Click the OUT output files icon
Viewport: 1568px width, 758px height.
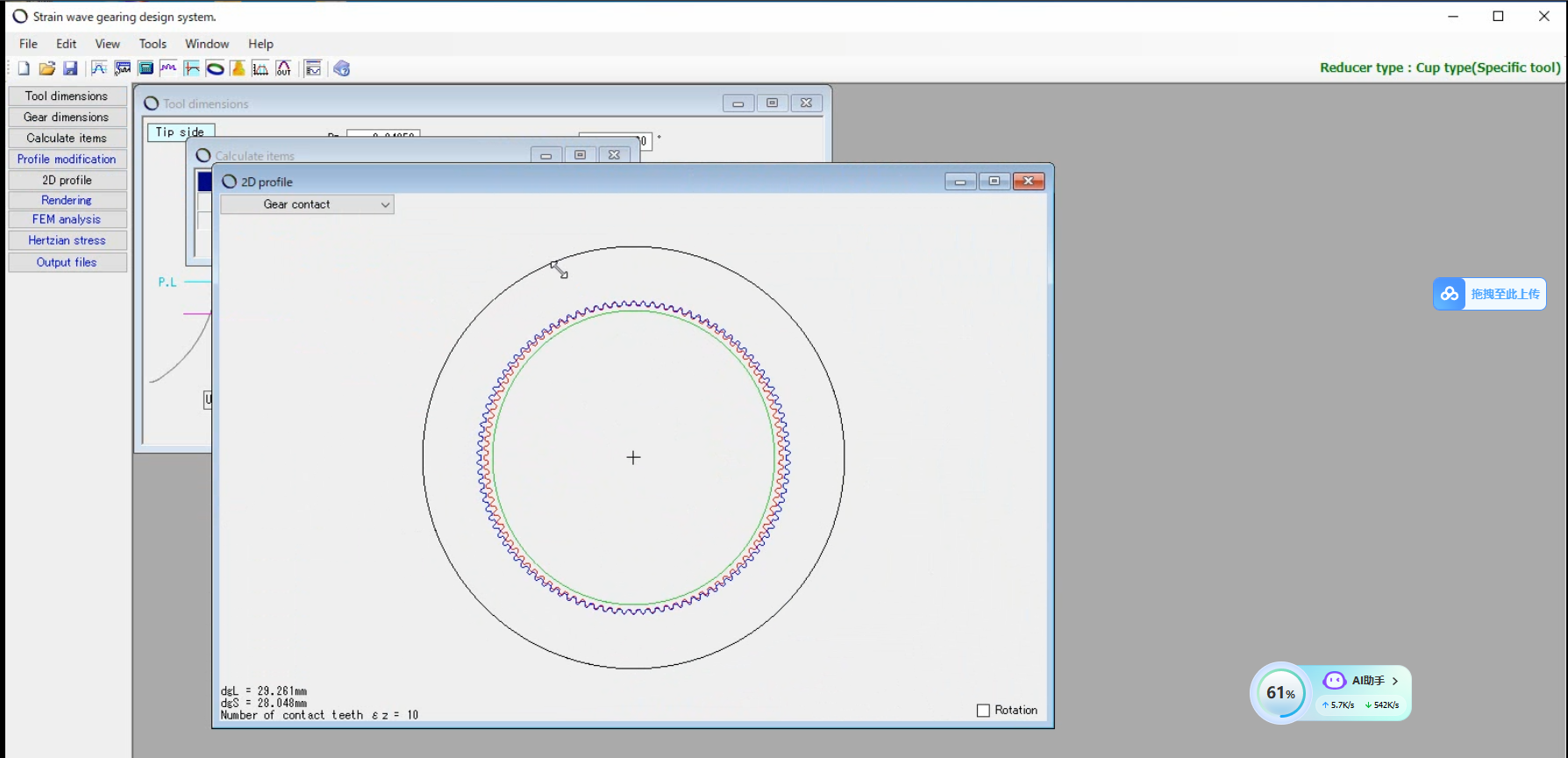[x=283, y=68]
